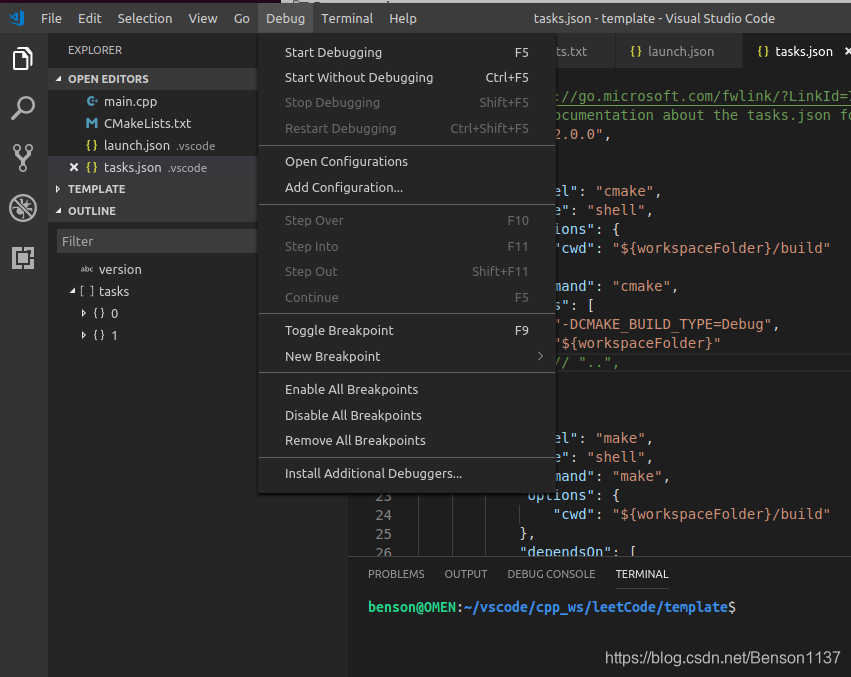The image size is (851, 677).
Task: Open the Edit menu
Action: (90, 18)
